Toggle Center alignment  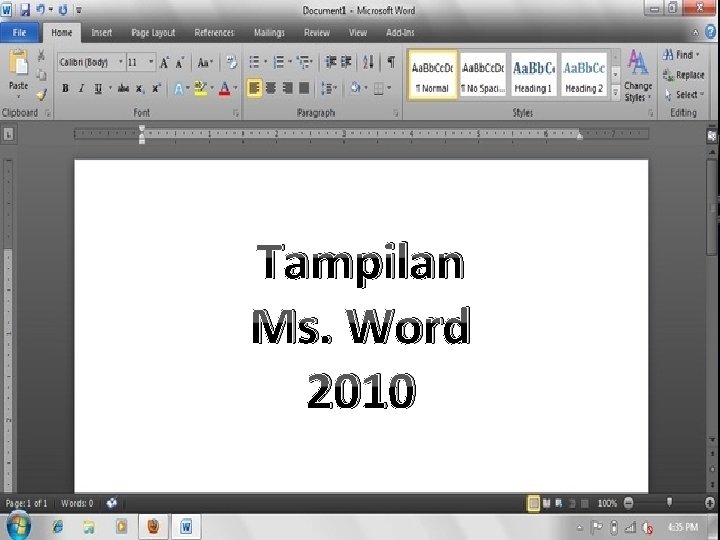point(271,88)
